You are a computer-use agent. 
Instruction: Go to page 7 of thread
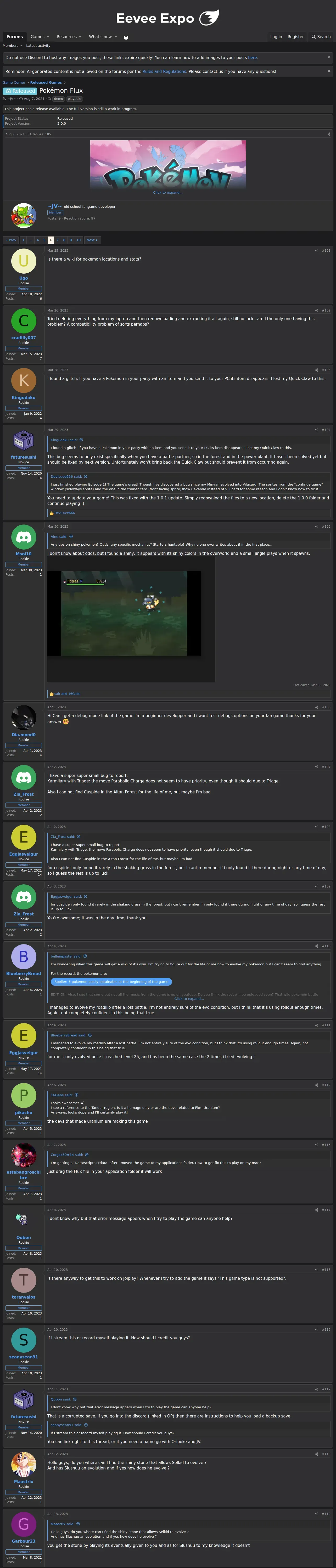pos(57,240)
